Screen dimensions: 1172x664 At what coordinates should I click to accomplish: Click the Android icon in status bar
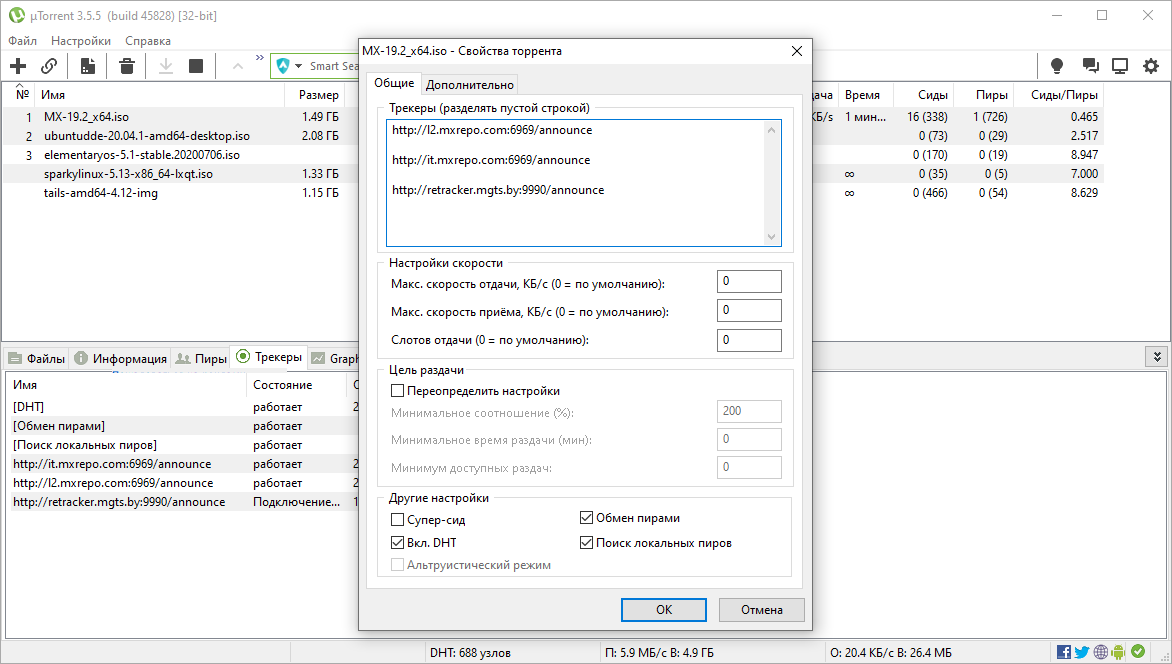coord(1118,652)
